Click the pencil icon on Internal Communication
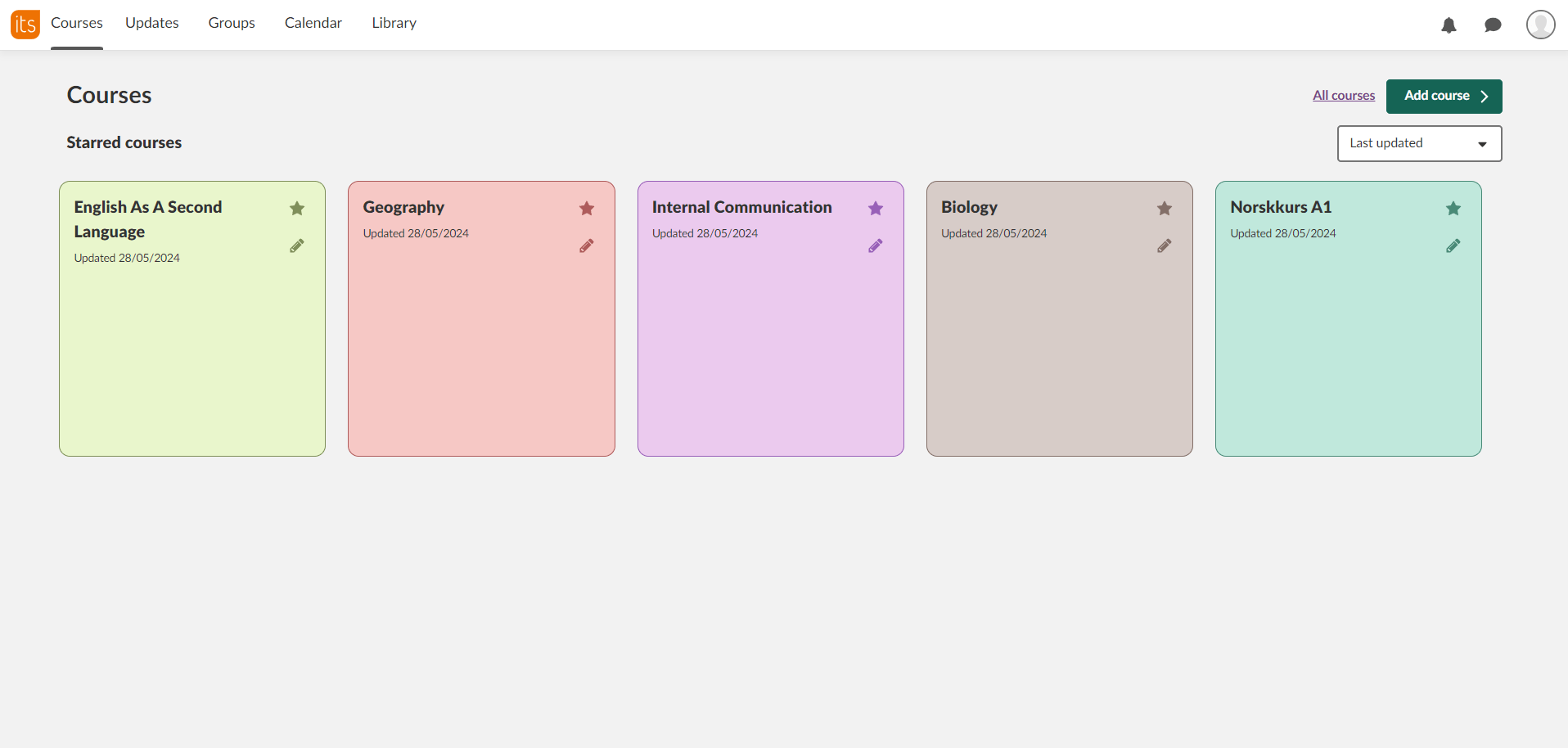This screenshot has width=1568, height=748. pos(876,246)
